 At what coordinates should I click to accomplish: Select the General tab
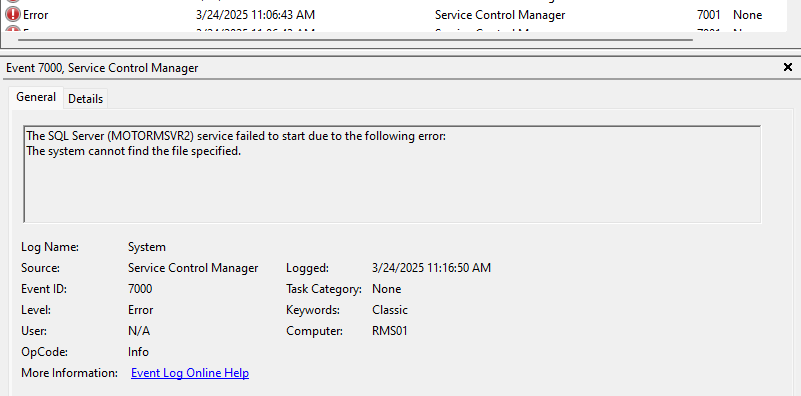coord(36,97)
